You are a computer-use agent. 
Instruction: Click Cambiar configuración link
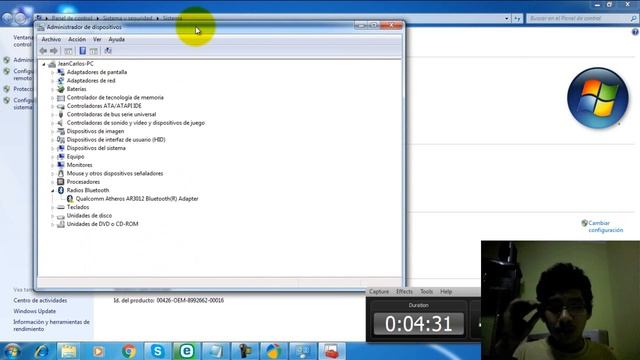tap(606, 227)
